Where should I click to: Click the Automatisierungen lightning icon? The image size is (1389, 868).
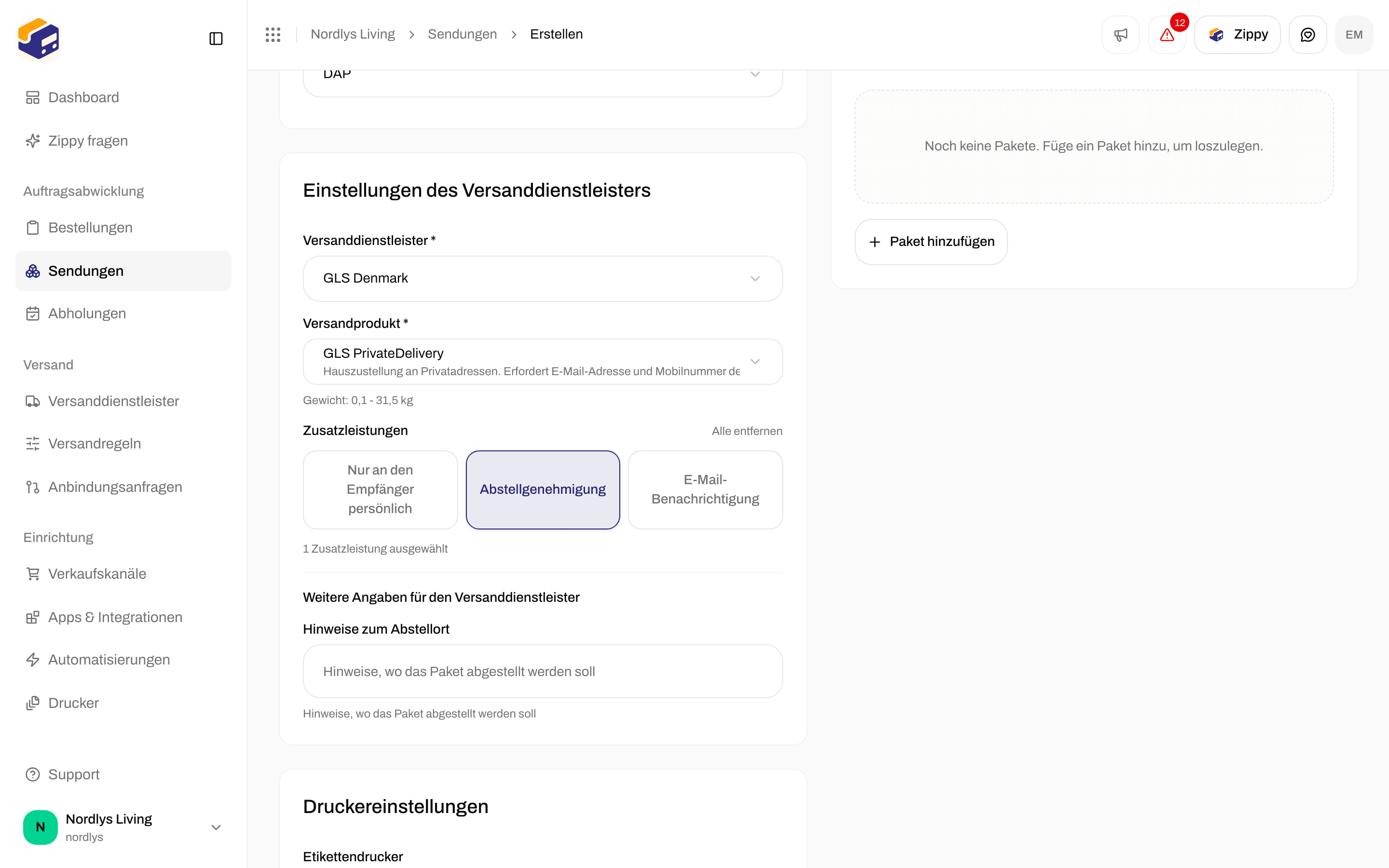pyautogui.click(x=33, y=660)
